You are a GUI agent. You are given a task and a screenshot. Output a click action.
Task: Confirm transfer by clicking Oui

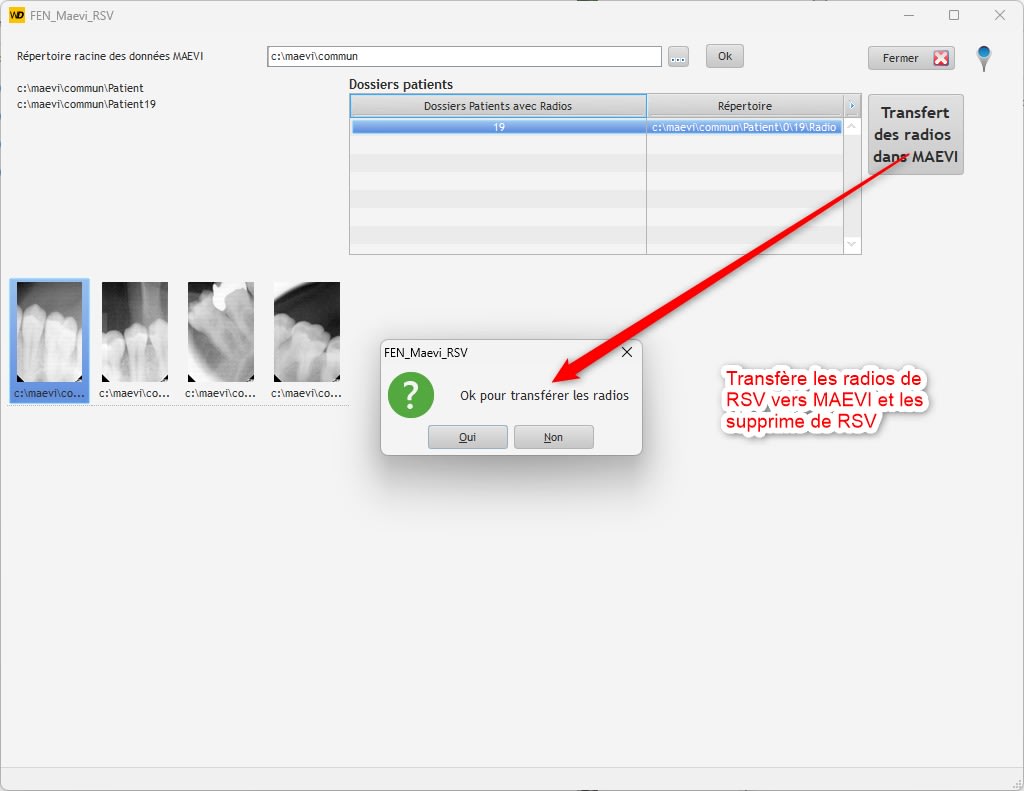click(x=467, y=437)
